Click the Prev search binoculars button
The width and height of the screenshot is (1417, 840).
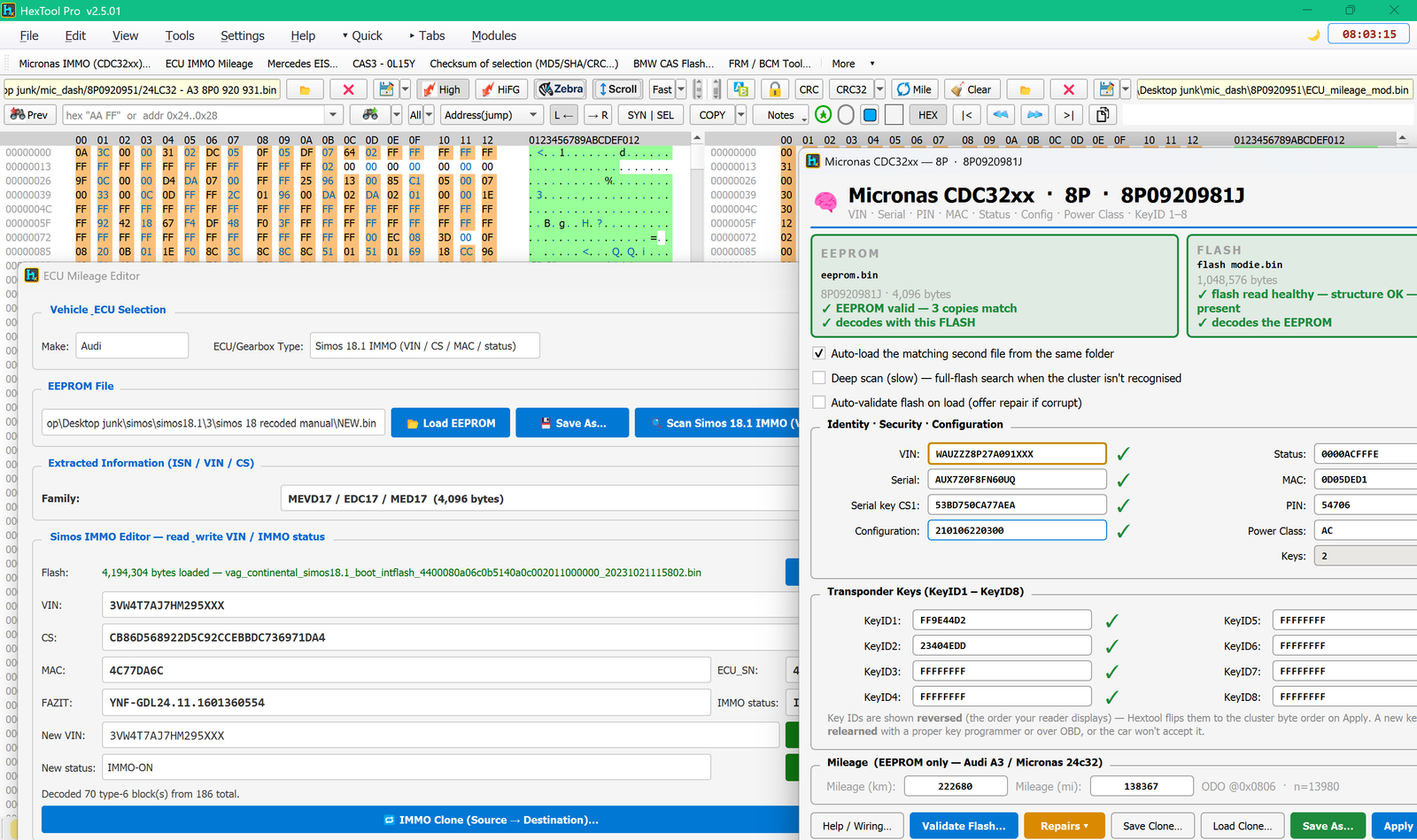point(30,115)
